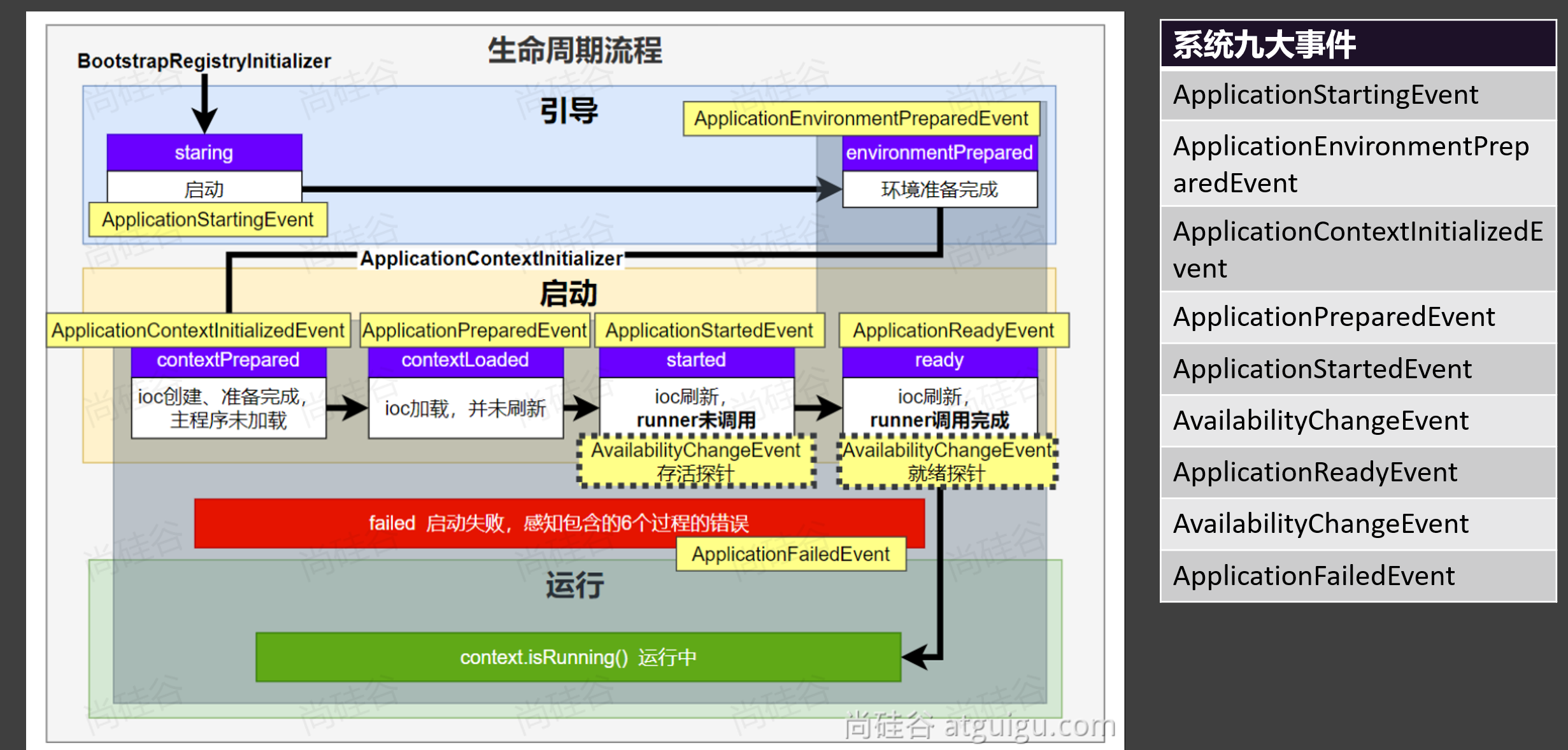Click the BootstrapRegistryInitializer text label

(x=204, y=61)
